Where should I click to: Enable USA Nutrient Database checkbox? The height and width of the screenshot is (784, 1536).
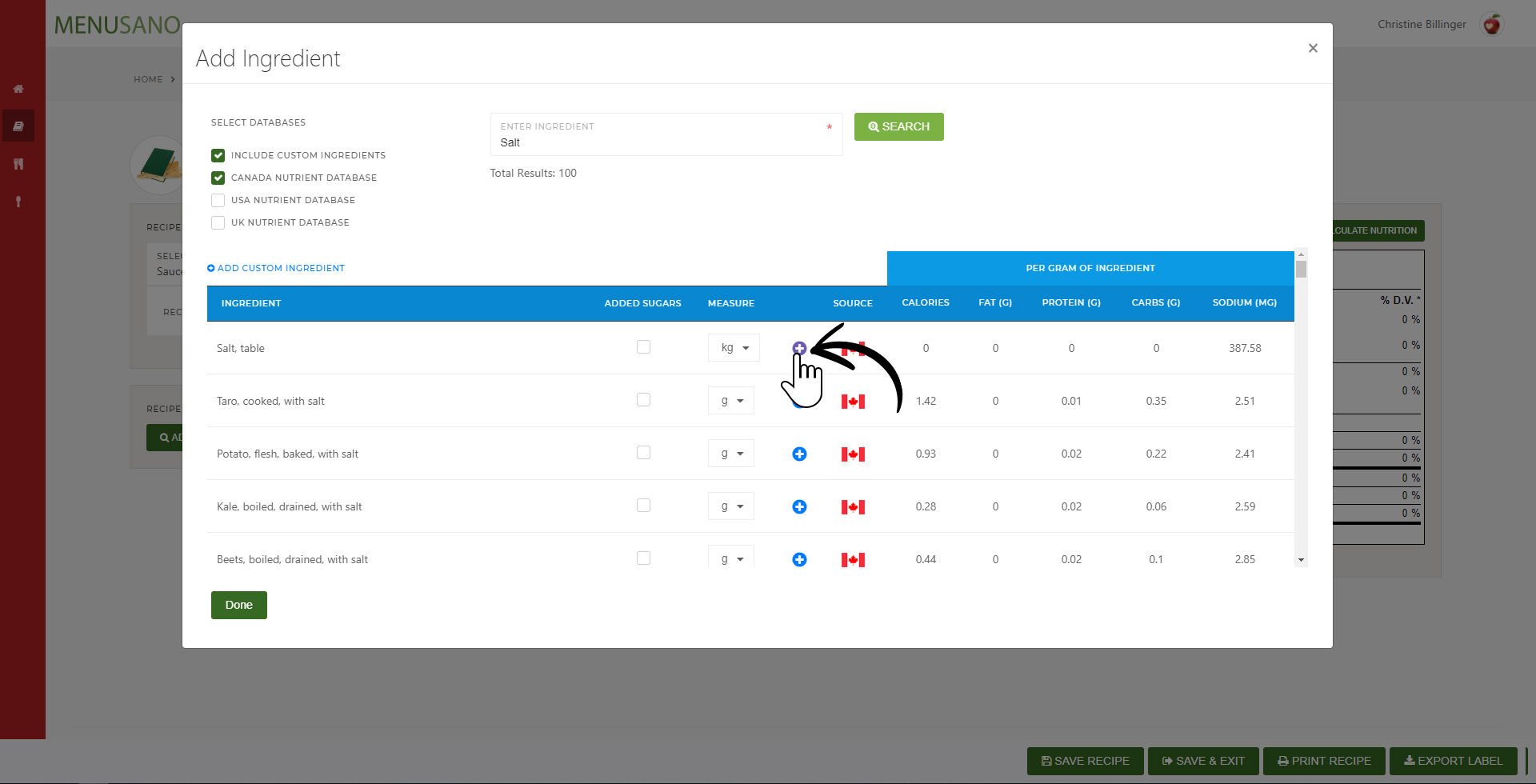coord(218,200)
